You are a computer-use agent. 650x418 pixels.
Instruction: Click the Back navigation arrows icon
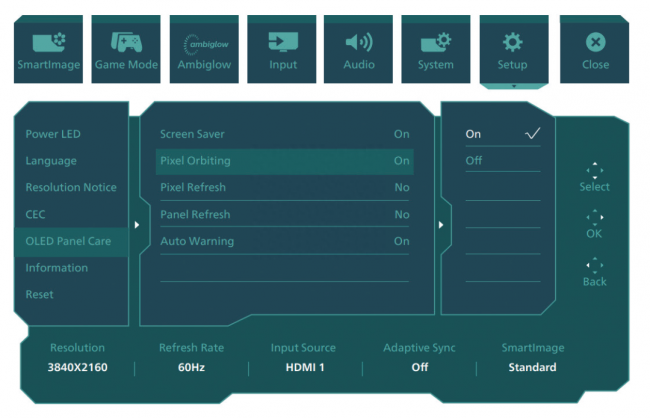(594, 265)
